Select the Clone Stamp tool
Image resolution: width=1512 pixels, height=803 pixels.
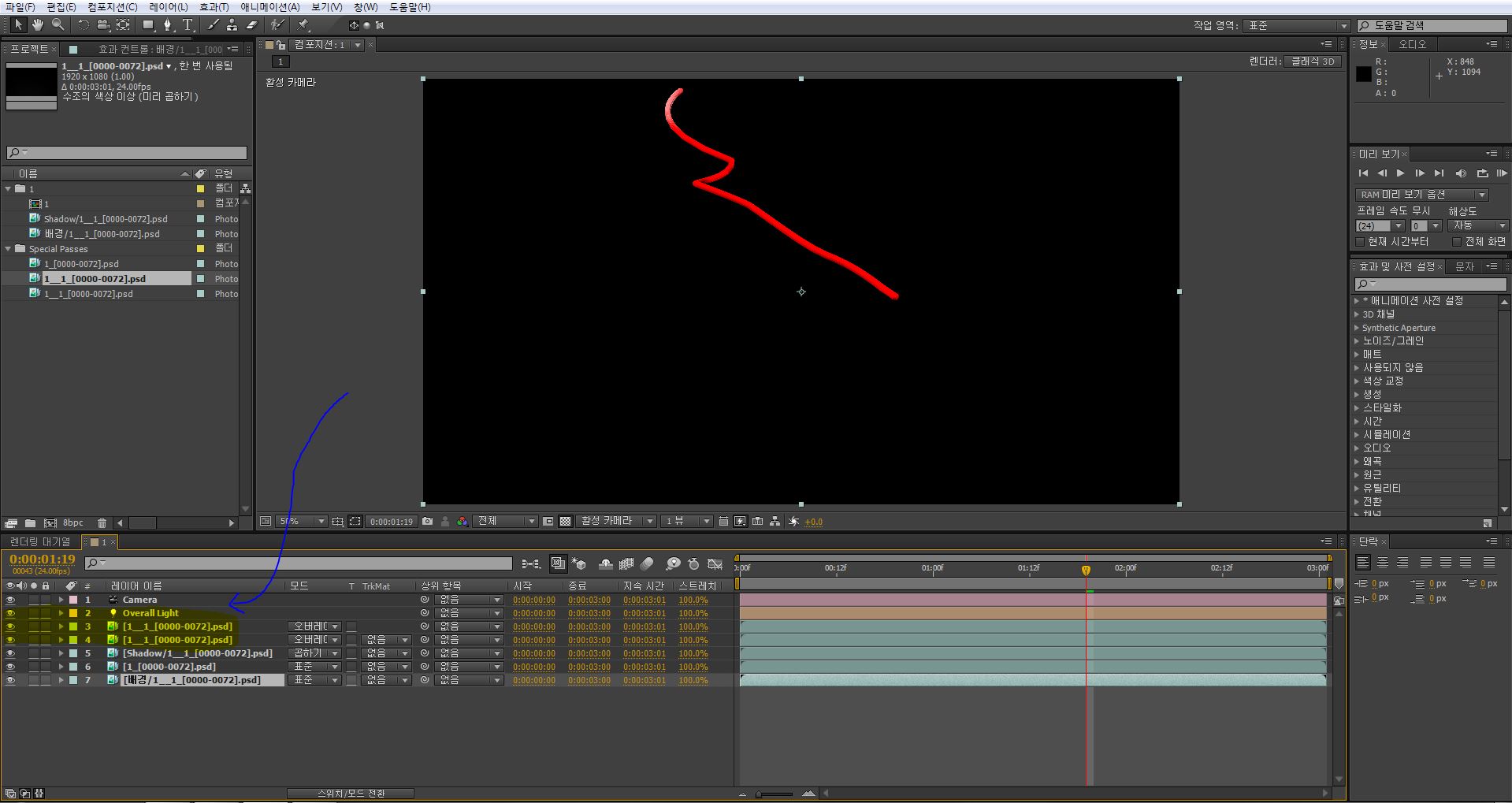tap(232, 25)
